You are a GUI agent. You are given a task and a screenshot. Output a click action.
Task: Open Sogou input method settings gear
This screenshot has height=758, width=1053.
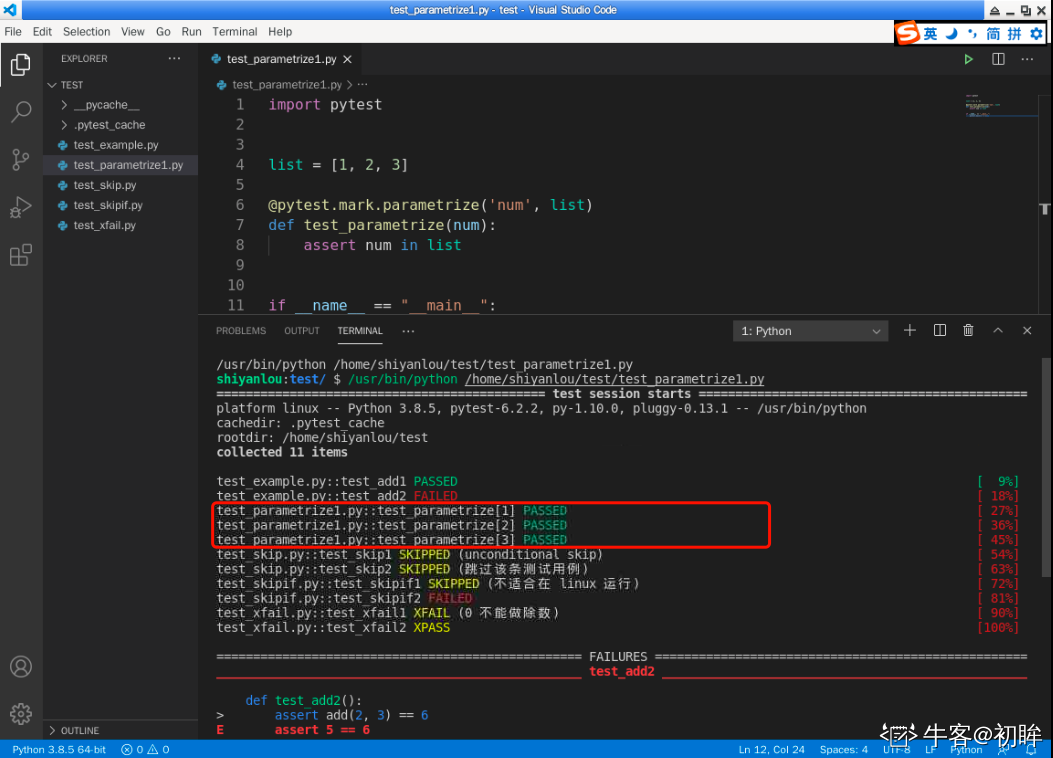pos(1037,34)
